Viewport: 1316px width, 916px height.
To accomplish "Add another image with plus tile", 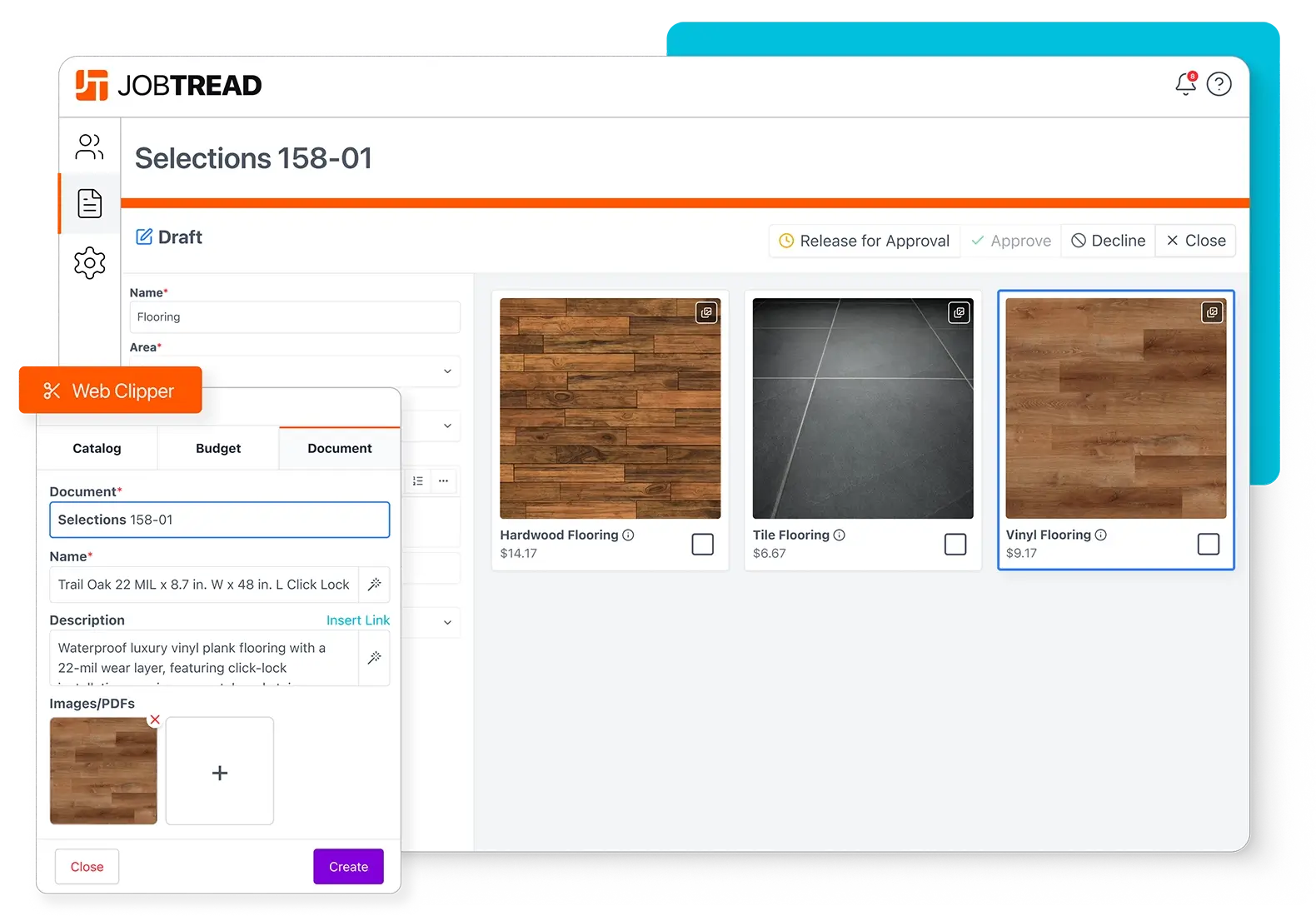I will point(220,772).
